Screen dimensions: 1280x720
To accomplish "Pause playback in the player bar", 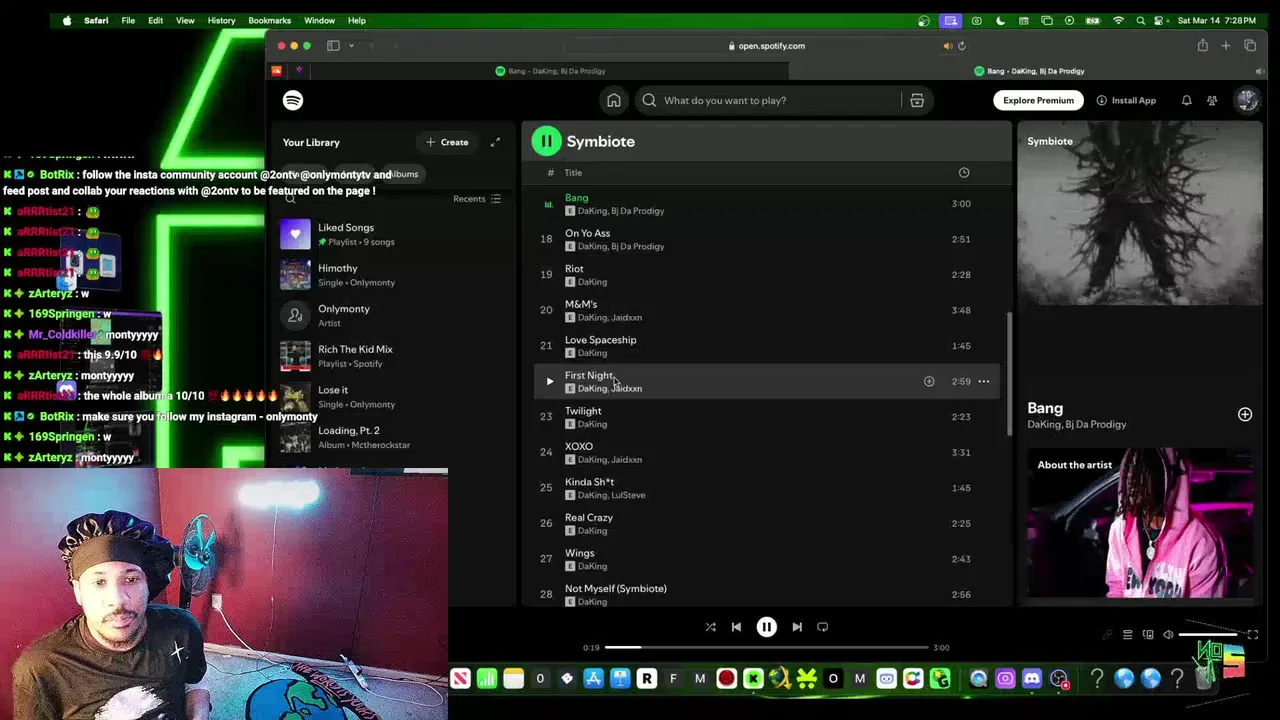I will (766, 627).
